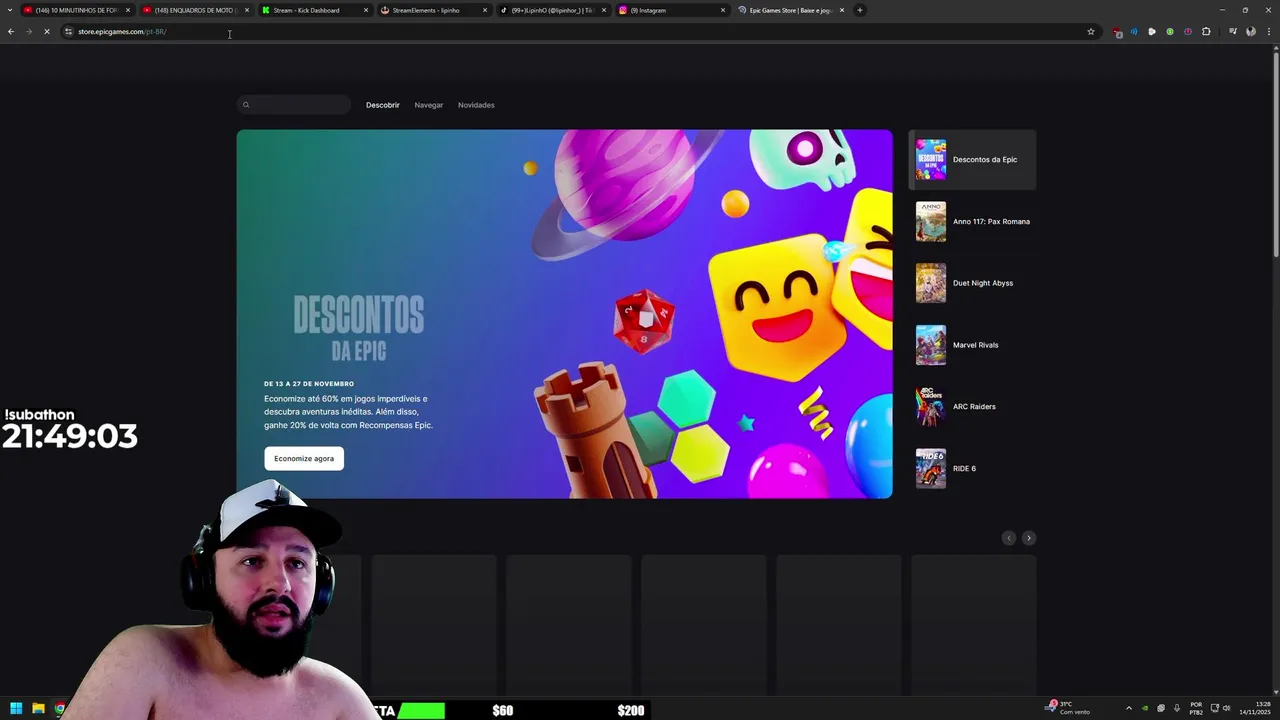Image resolution: width=1280 pixels, height=720 pixels.
Task: Switch the POR PTB2 keyboard language
Action: [1196, 708]
